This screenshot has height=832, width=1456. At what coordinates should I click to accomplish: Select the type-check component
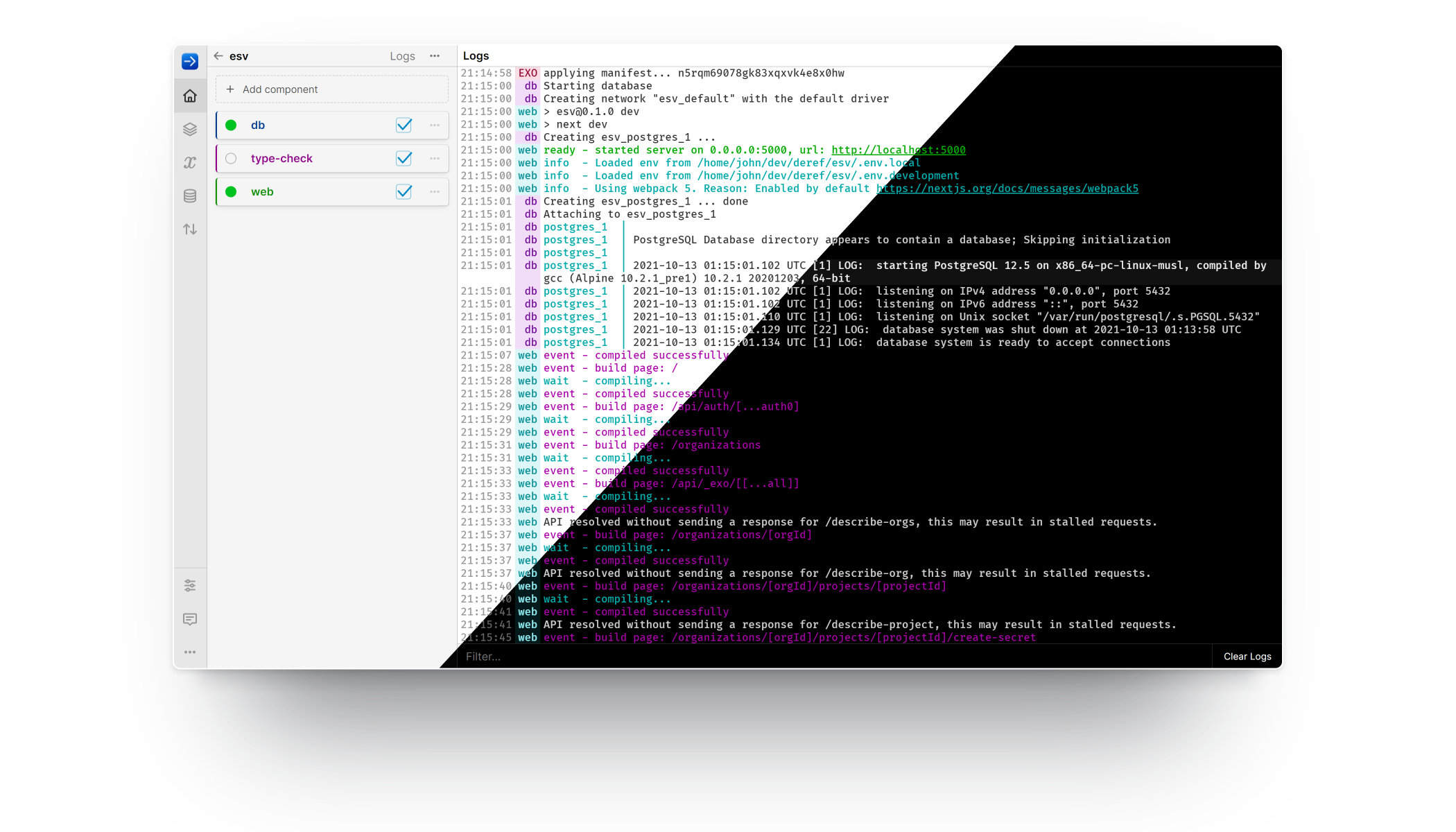coord(281,158)
